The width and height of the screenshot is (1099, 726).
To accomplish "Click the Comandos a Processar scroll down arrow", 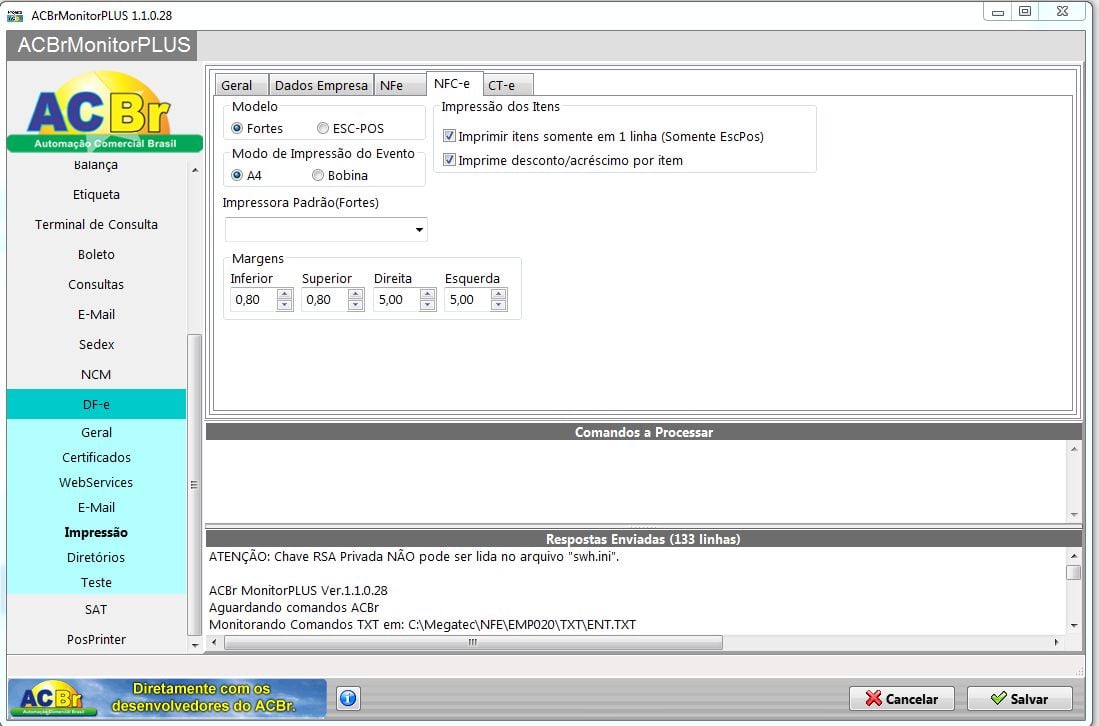I will (x=1074, y=515).
